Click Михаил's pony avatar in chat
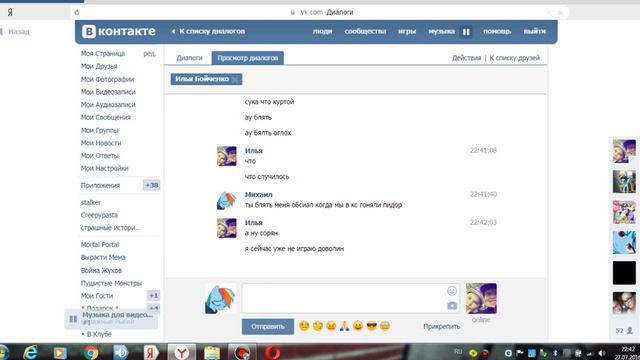 coord(227,200)
